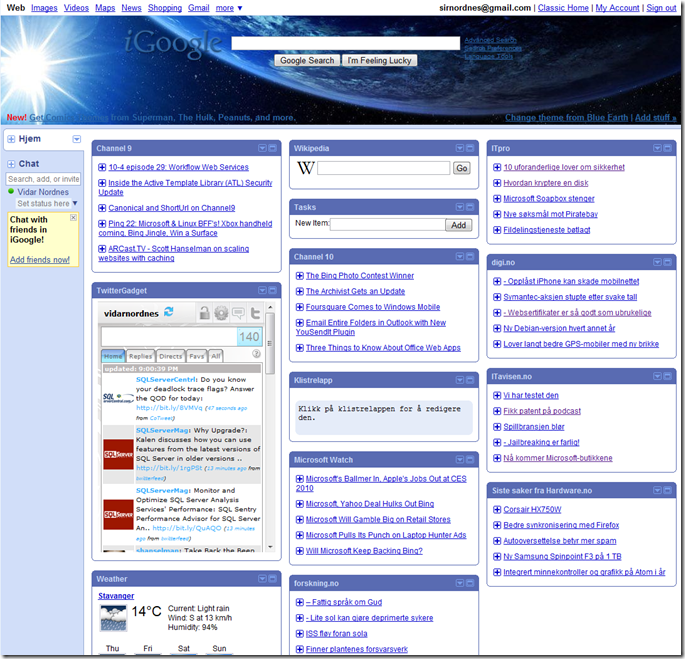Click the Twitter 't' logo icon
Viewport: 685px width, 659px height.
pos(255,313)
